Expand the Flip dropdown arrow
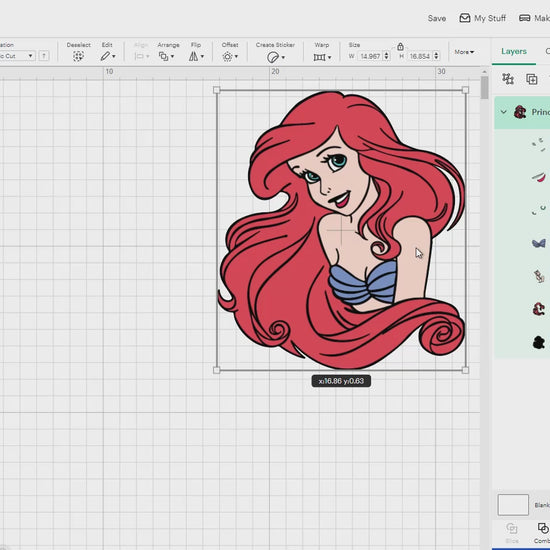Viewport: 550px width, 550px height. point(202,56)
